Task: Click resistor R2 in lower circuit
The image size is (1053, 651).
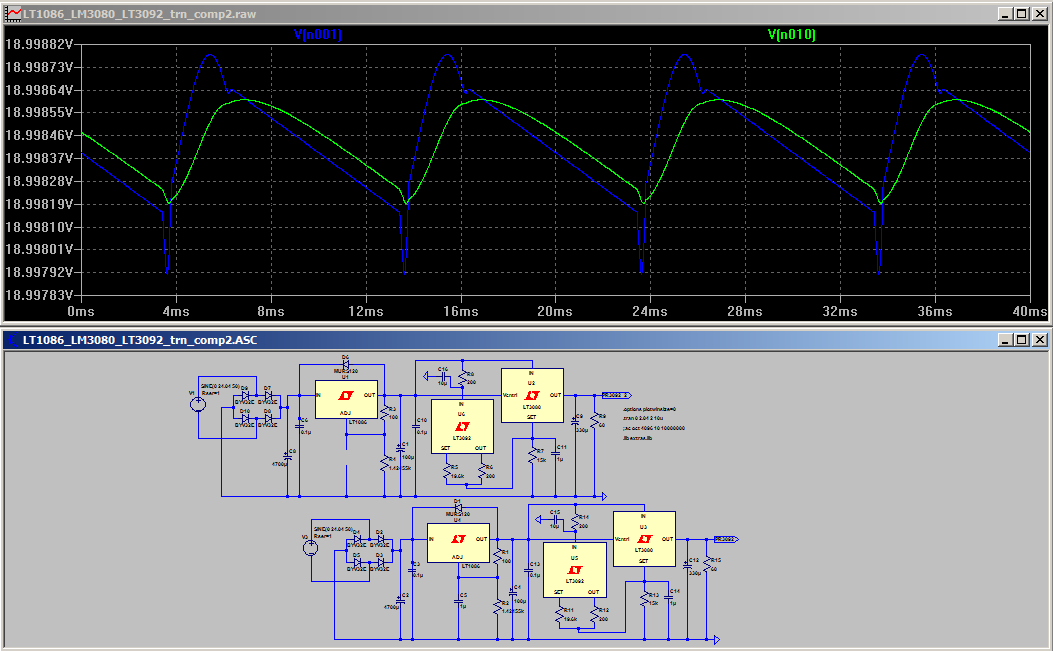Action: (498, 607)
